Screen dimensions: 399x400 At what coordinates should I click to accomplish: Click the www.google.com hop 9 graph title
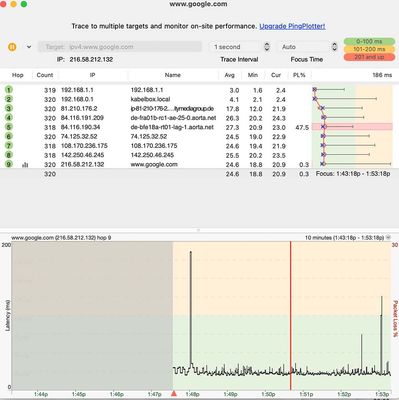[x=61, y=238]
